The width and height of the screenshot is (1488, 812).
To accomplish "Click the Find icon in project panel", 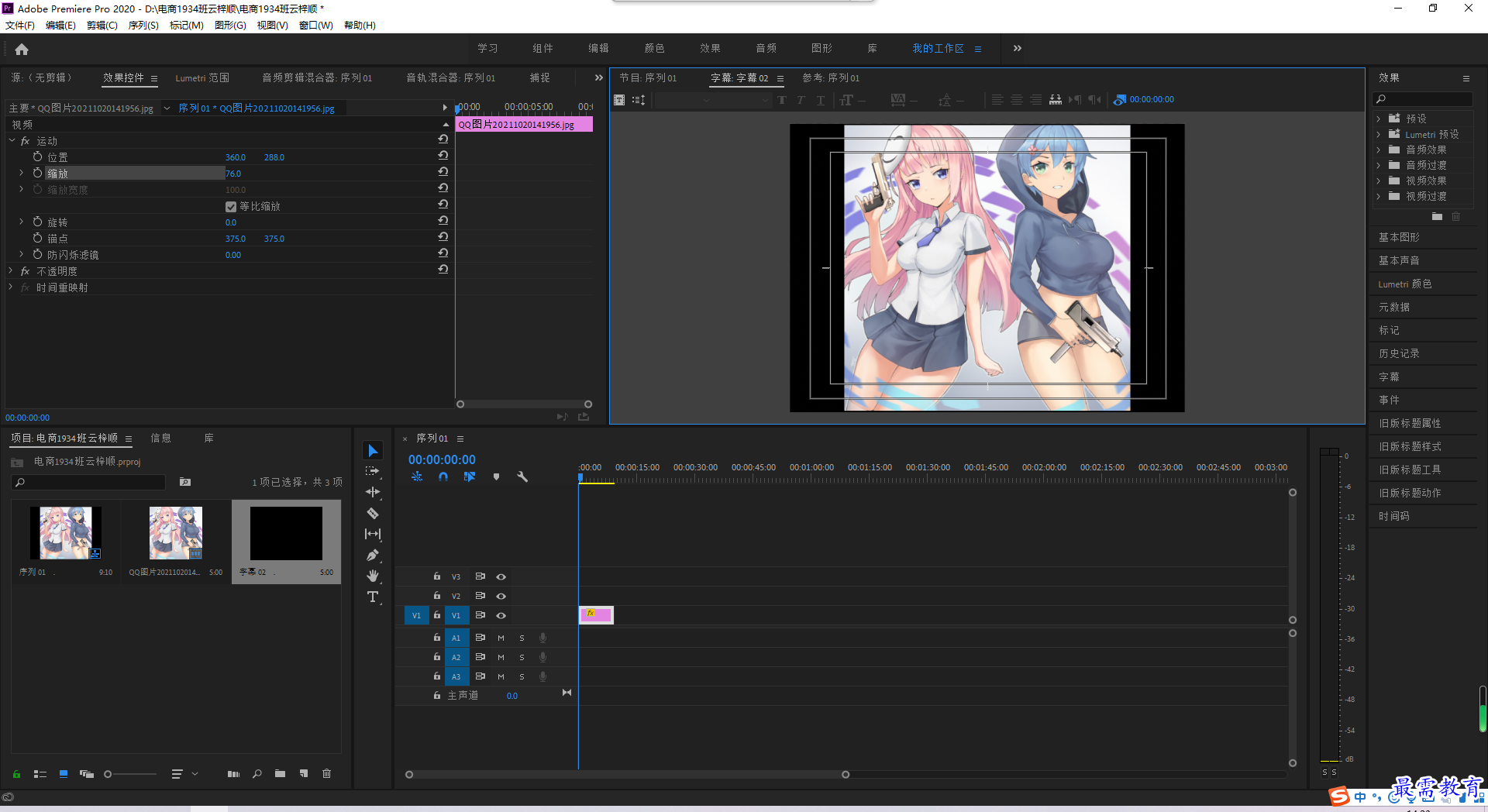I will [257, 774].
